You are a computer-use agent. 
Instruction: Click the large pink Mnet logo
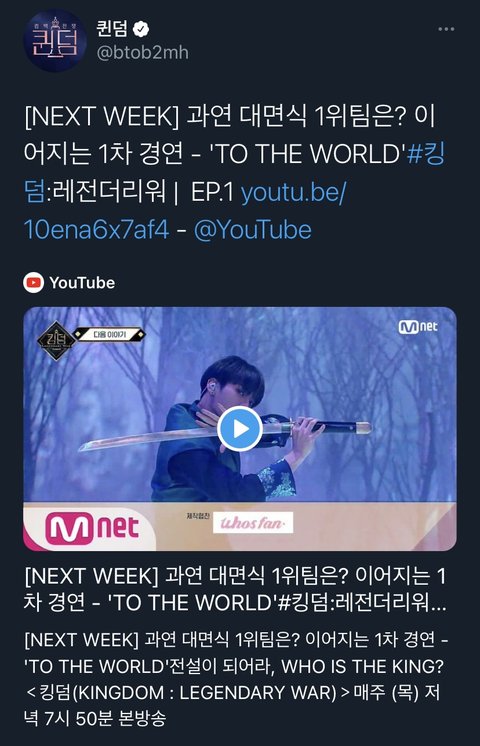(92, 528)
